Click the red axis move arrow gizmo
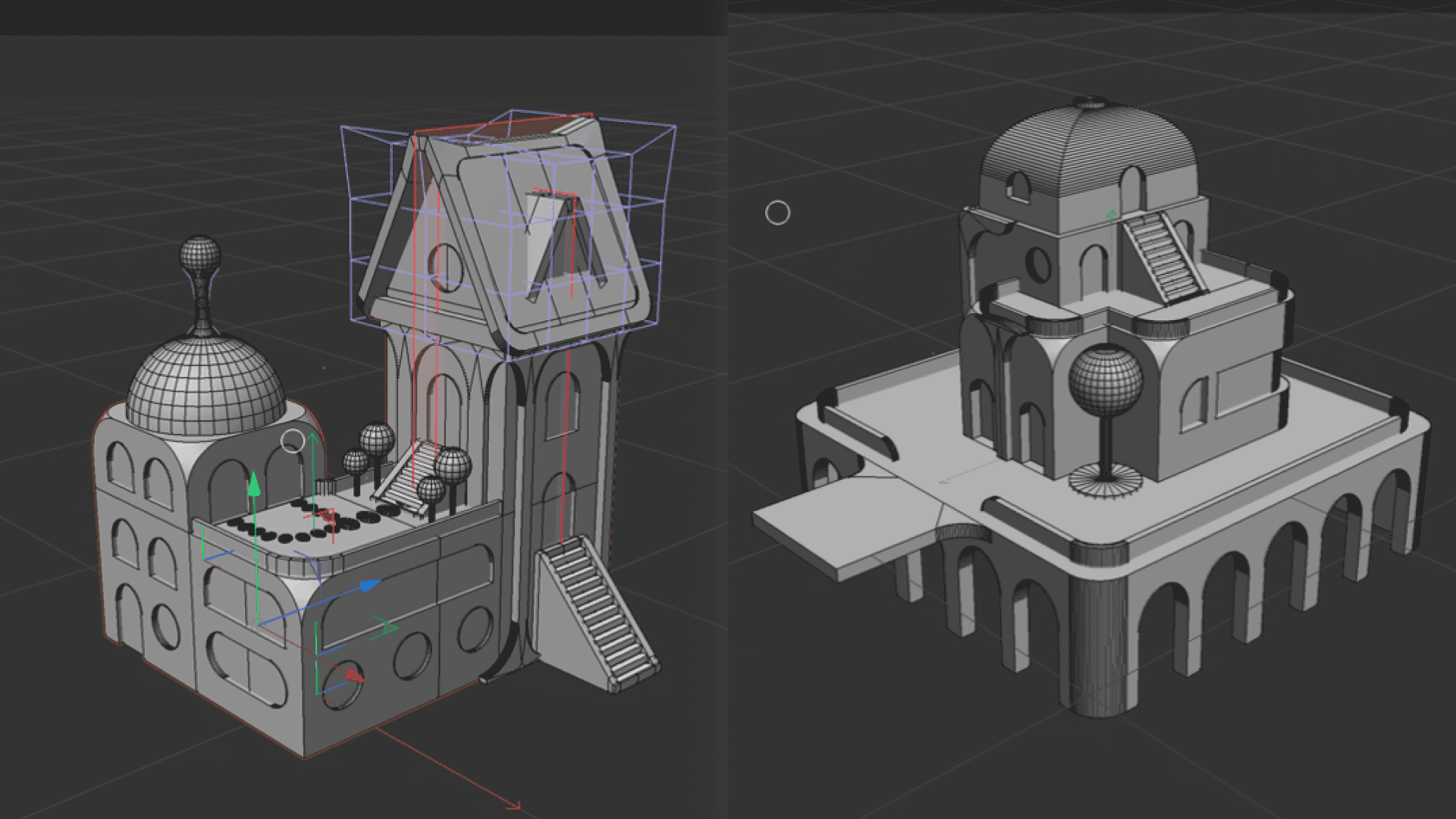This screenshot has height=819, width=1456. click(353, 675)
